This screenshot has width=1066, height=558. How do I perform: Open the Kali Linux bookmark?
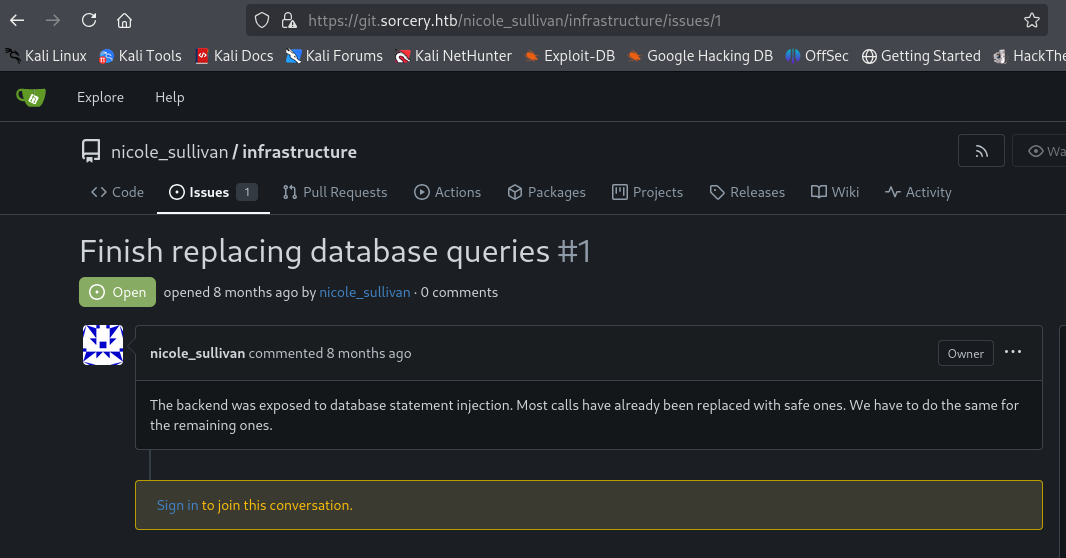[46, 56]
